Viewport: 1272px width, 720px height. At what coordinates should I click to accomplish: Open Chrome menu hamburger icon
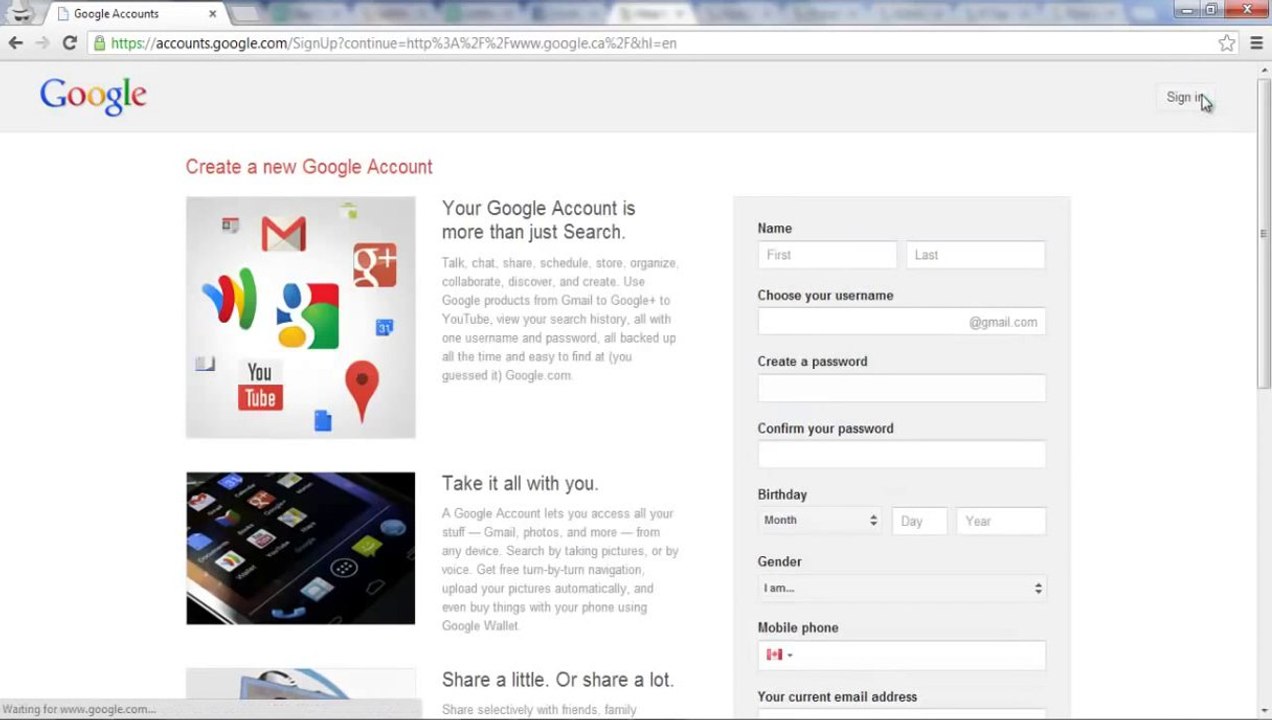point(1256,43)
